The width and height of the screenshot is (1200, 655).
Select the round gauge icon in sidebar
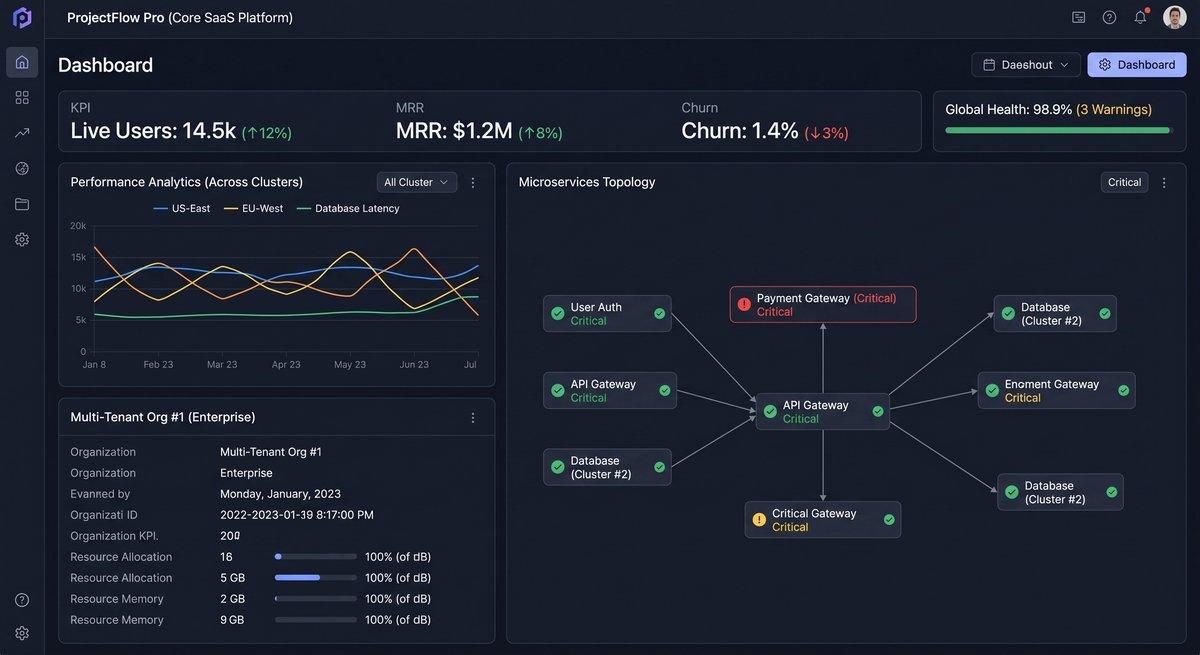tap(22, 168)
